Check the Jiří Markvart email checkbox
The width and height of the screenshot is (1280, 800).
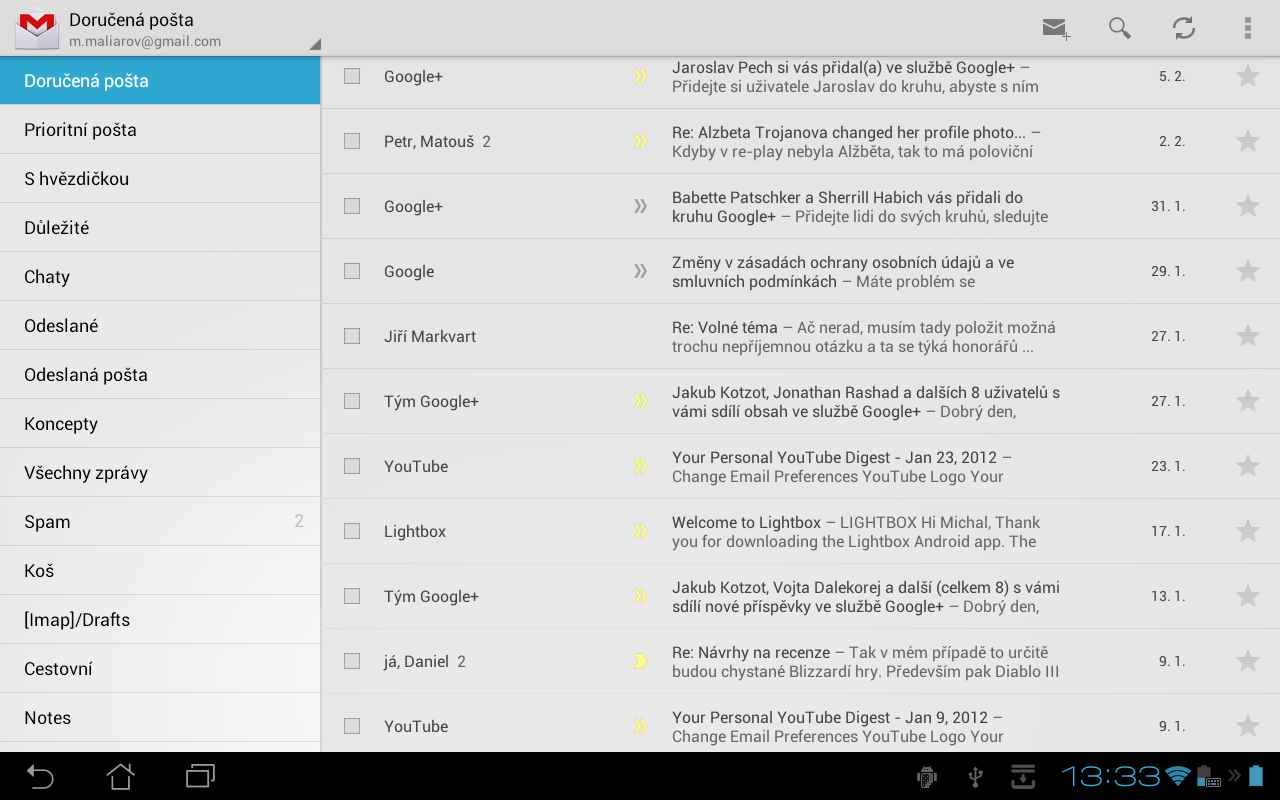[352, 336]
